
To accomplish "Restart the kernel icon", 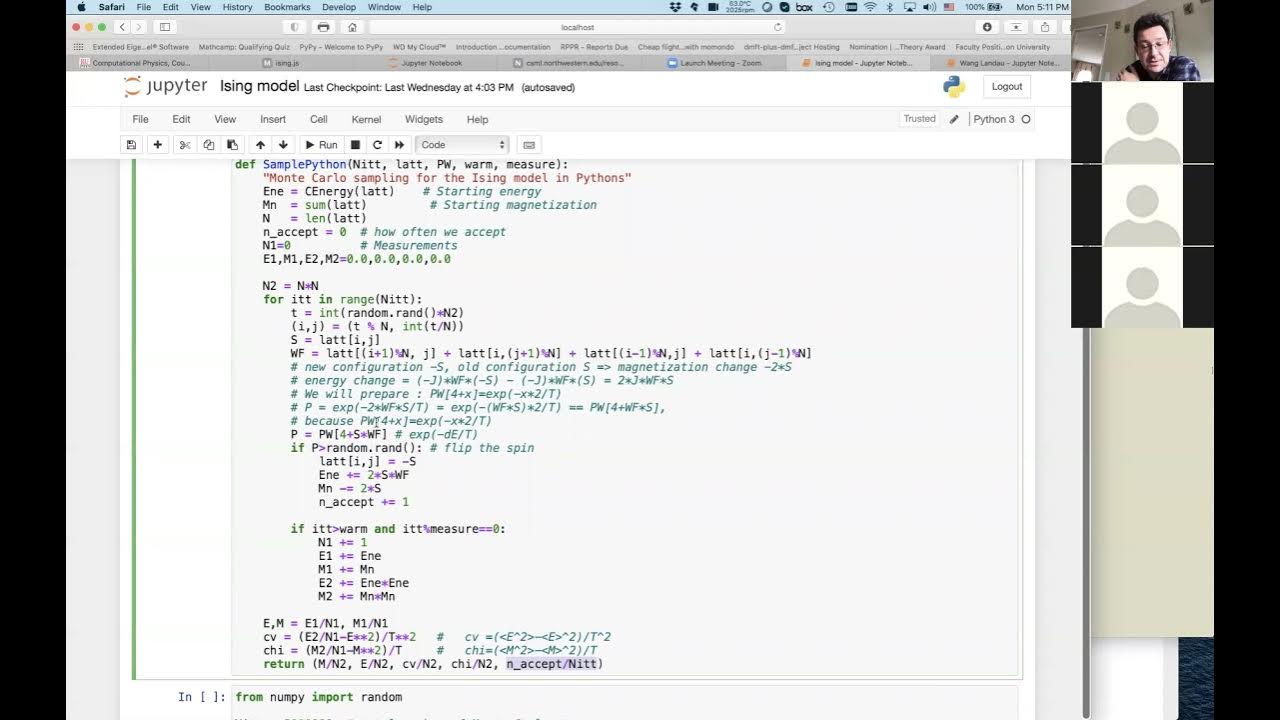I will pos(377,145).
